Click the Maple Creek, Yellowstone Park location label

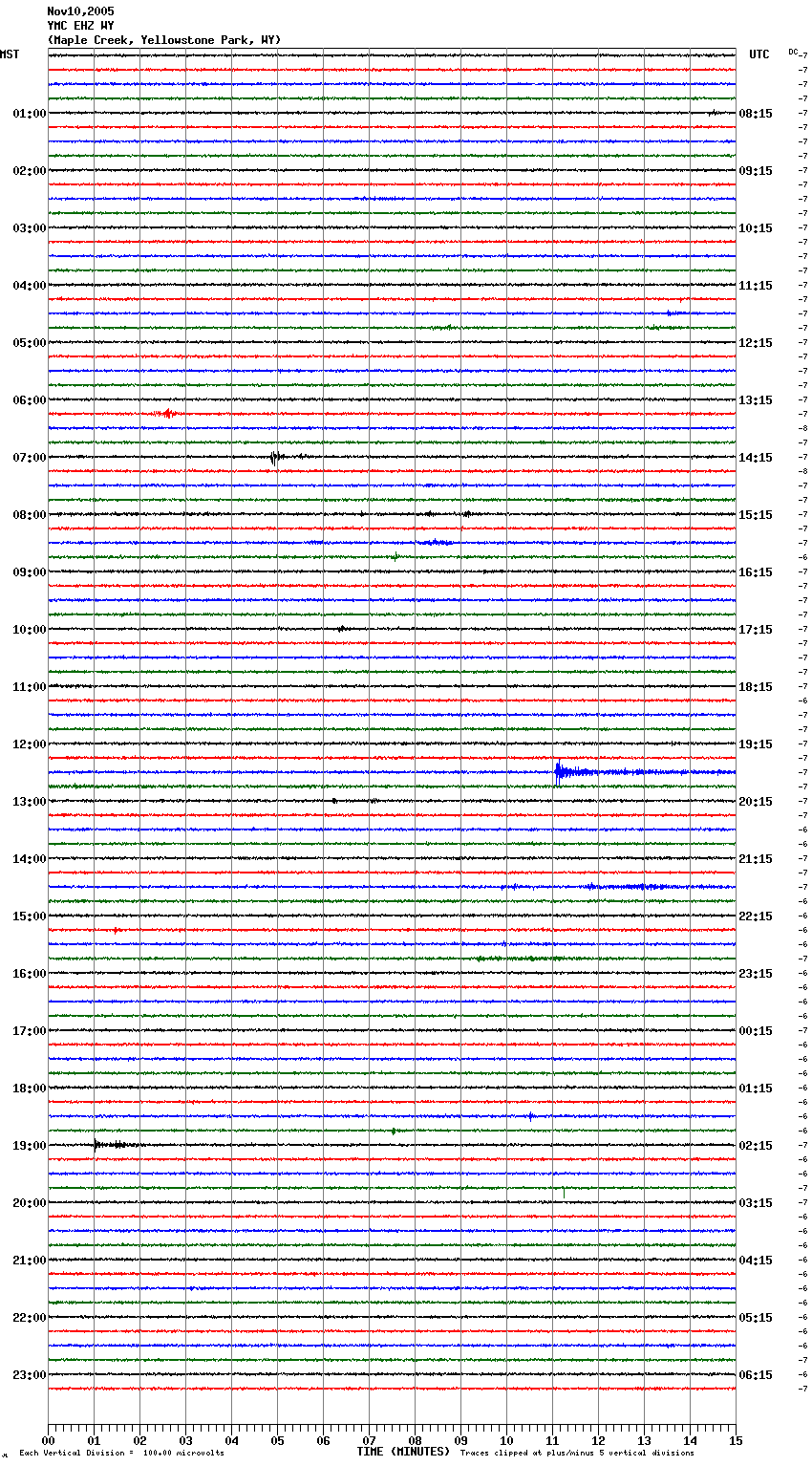(x=164, y=40)
